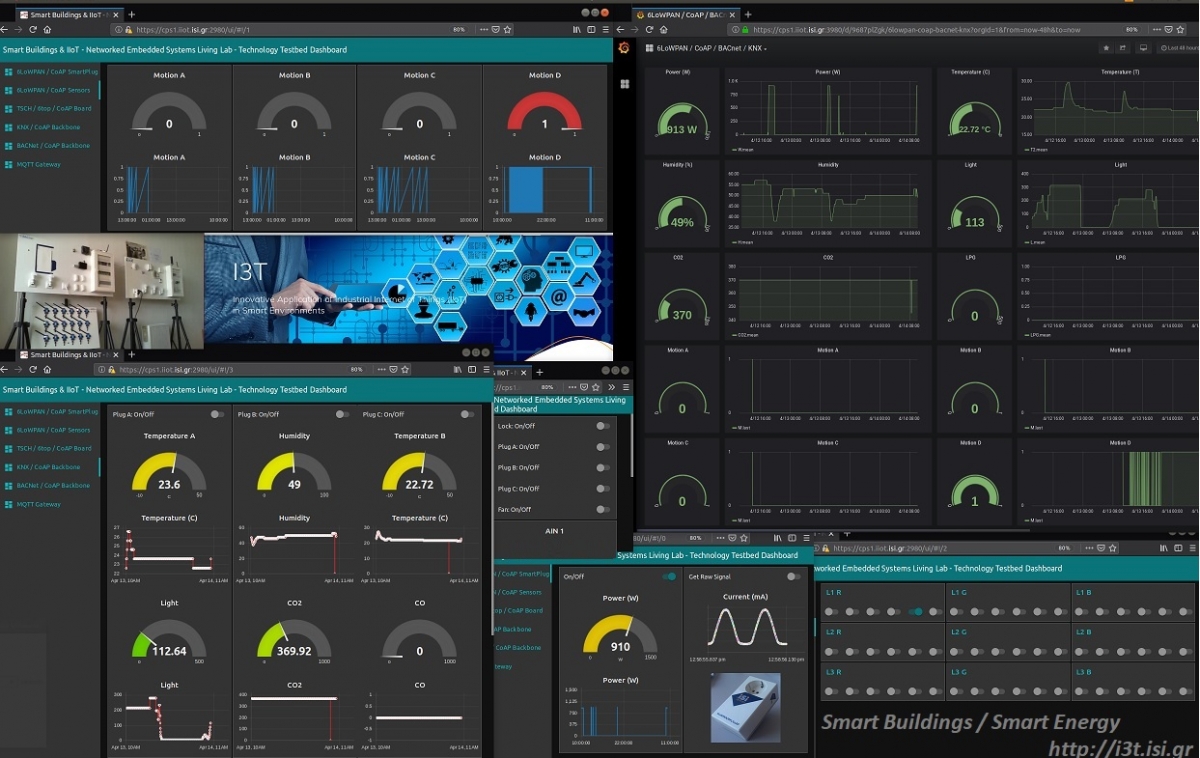Toggle Plug B: On/Off above Humidity gauge
The image size is (1200, 758).
coord(342,414)
